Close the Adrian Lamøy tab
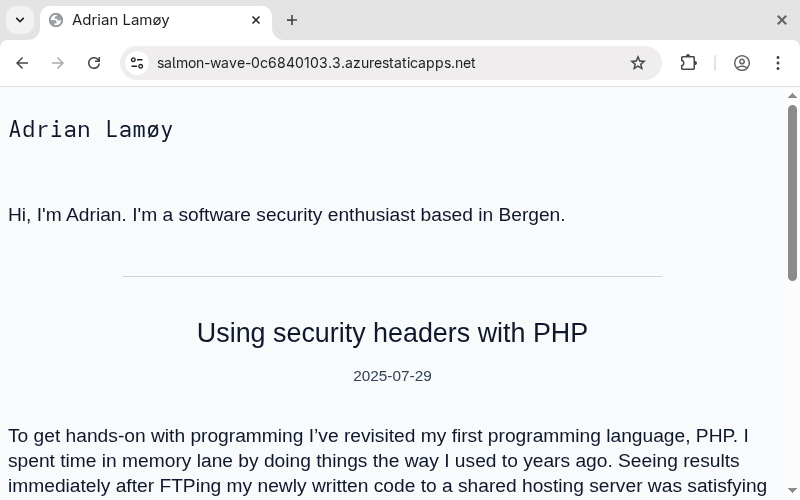 coord(256,20)
